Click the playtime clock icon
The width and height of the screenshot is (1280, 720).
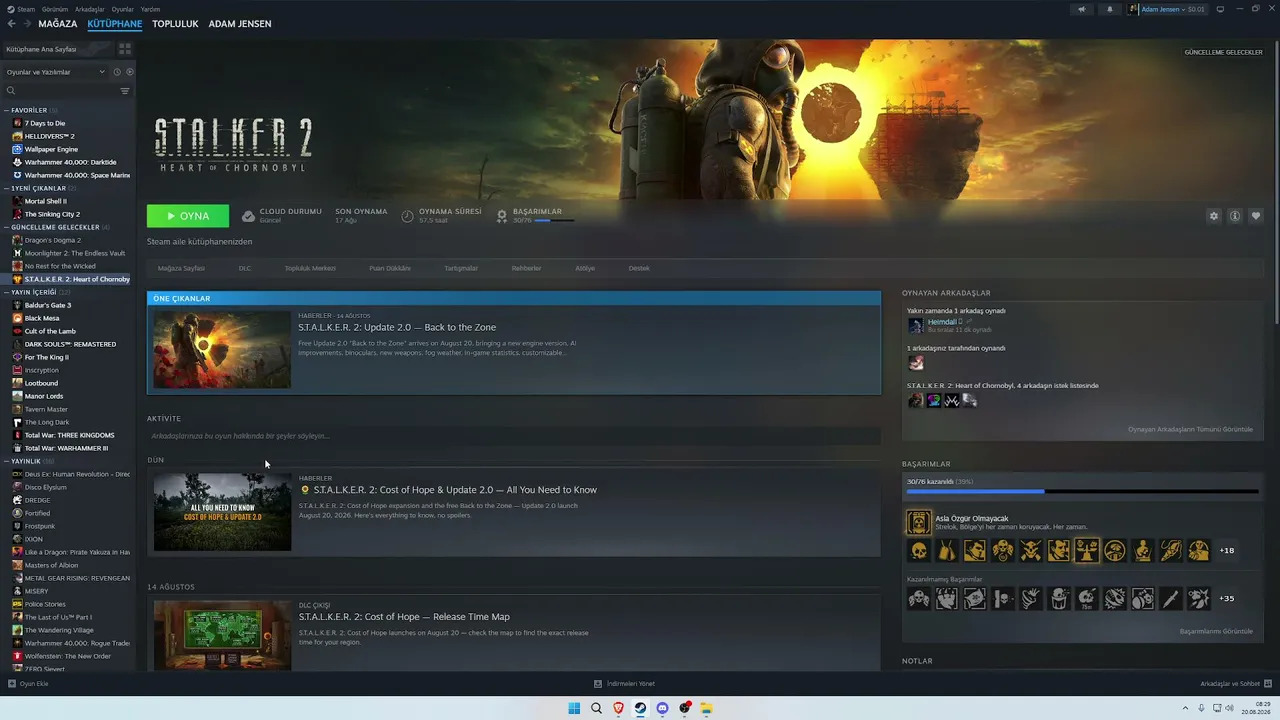point(408,216)
